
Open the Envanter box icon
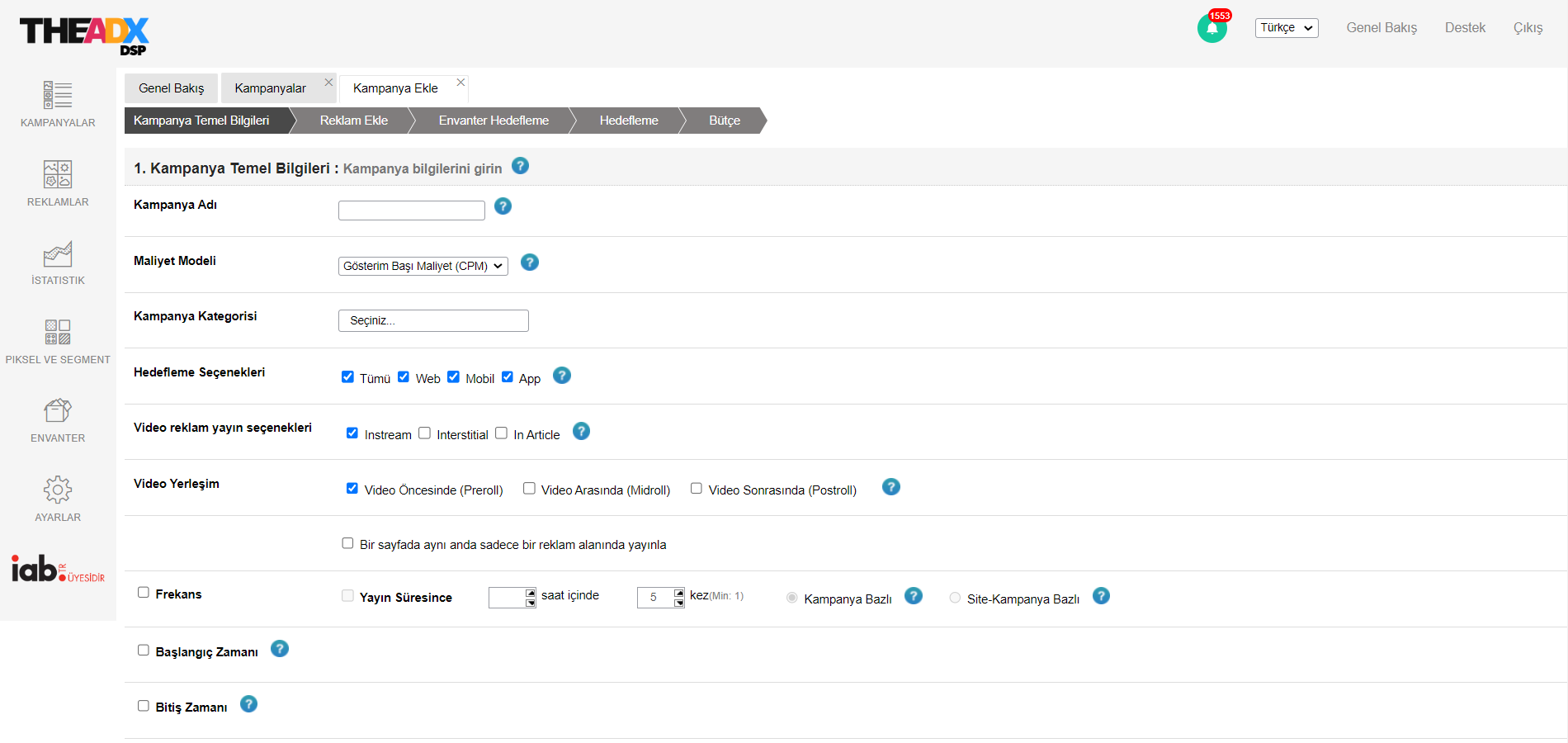pos(58,410)
